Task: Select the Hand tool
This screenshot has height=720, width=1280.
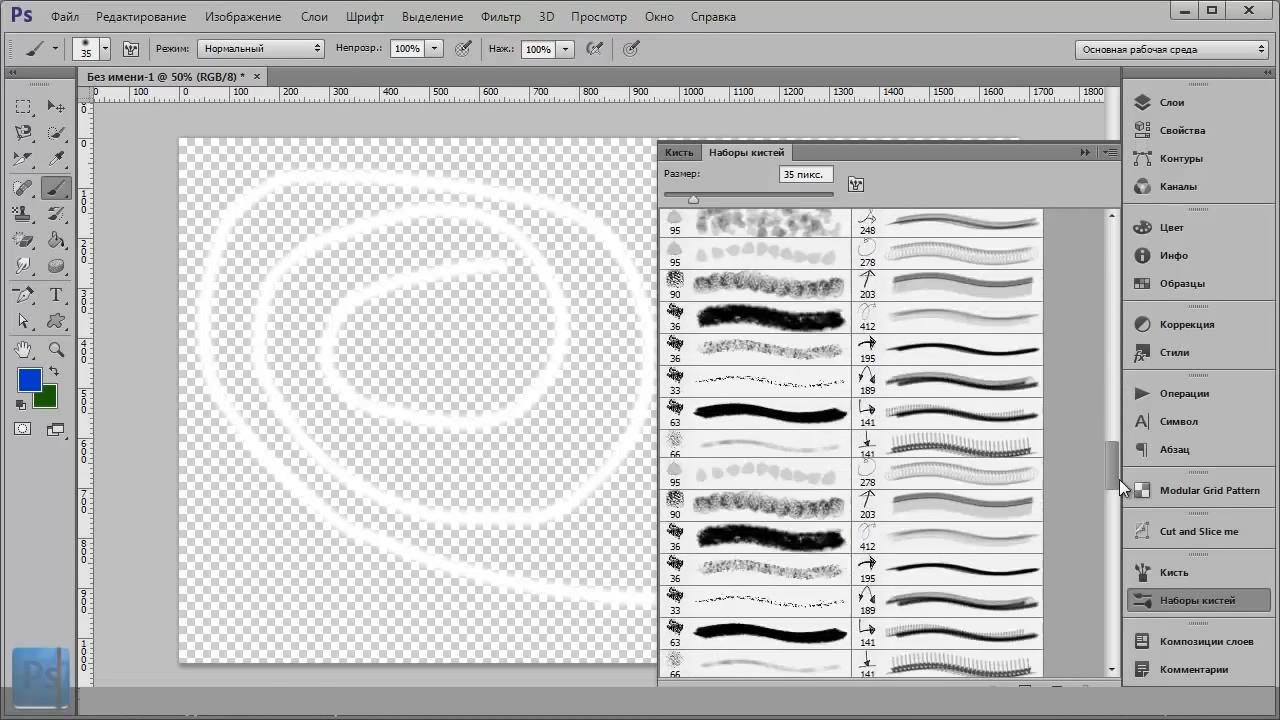Action: coord(23,349)
